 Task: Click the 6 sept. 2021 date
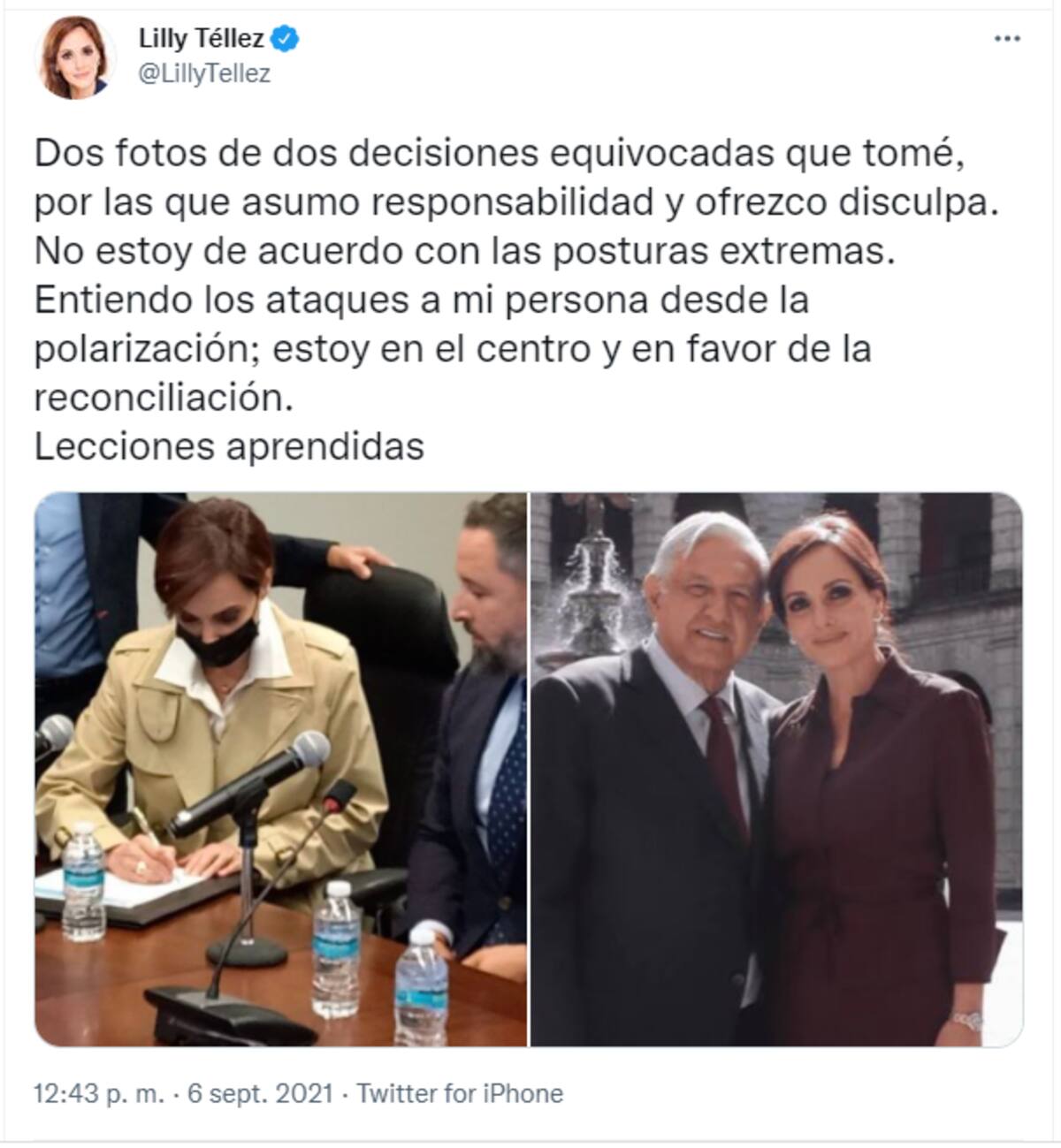260,1094
